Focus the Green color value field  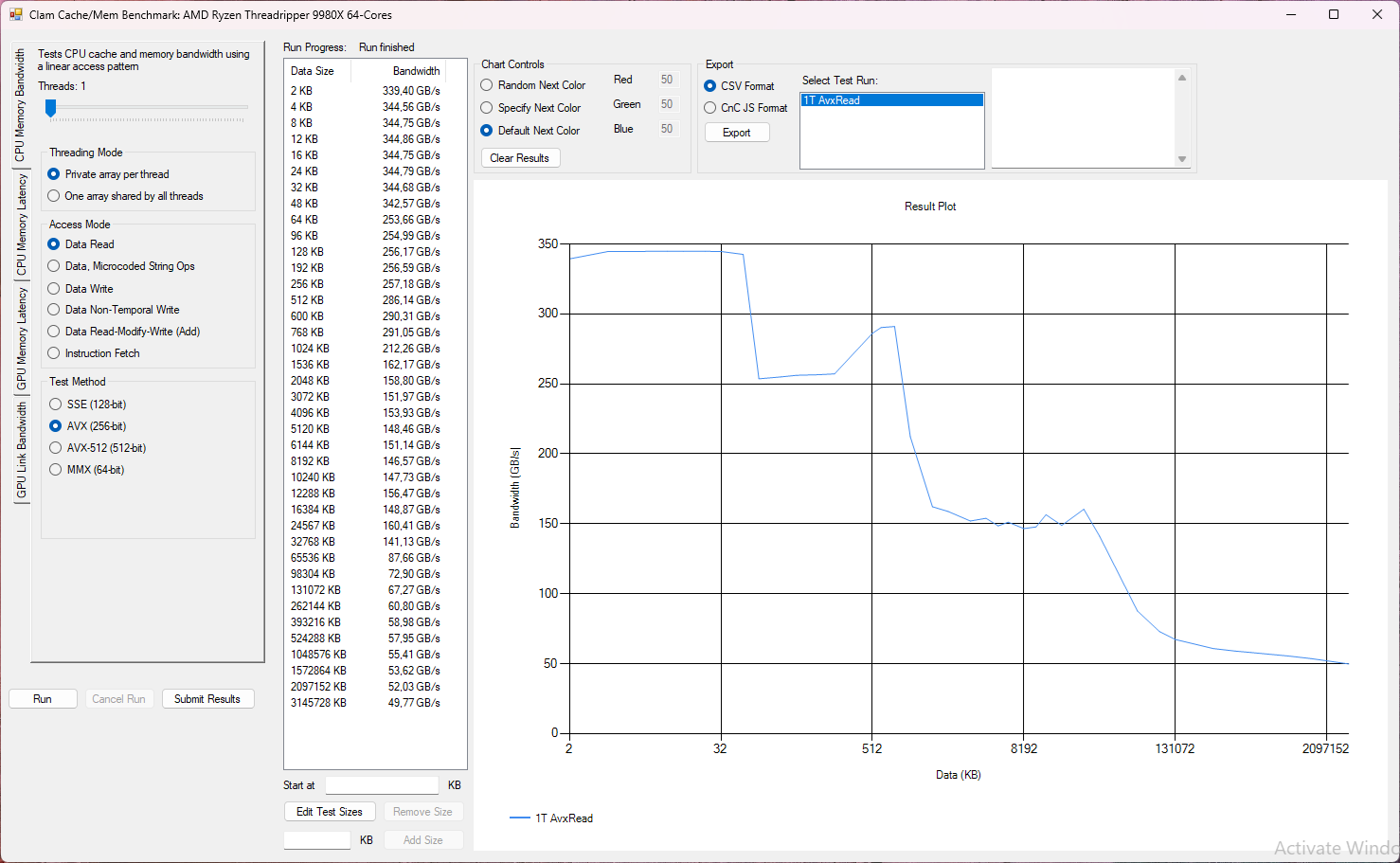point(668,104)
